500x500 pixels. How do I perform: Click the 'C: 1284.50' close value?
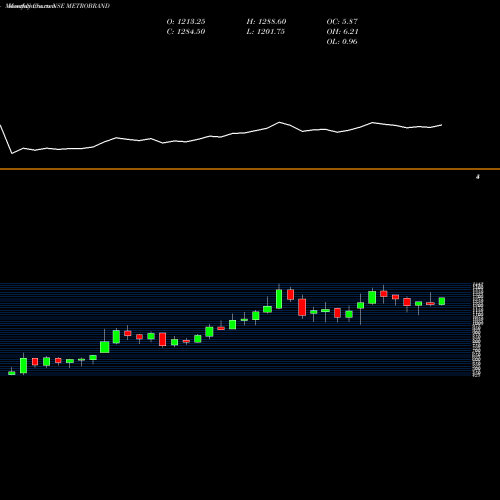coord(186,32)
